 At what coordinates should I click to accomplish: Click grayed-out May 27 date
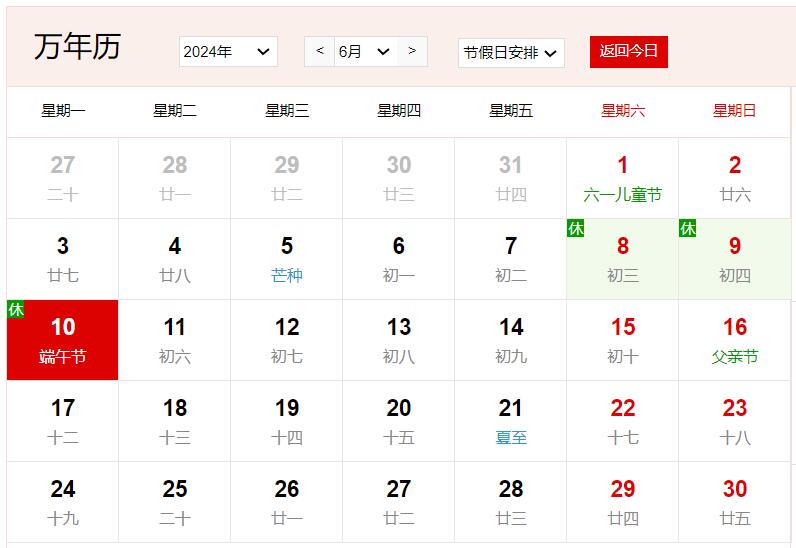tap(63, 178)
